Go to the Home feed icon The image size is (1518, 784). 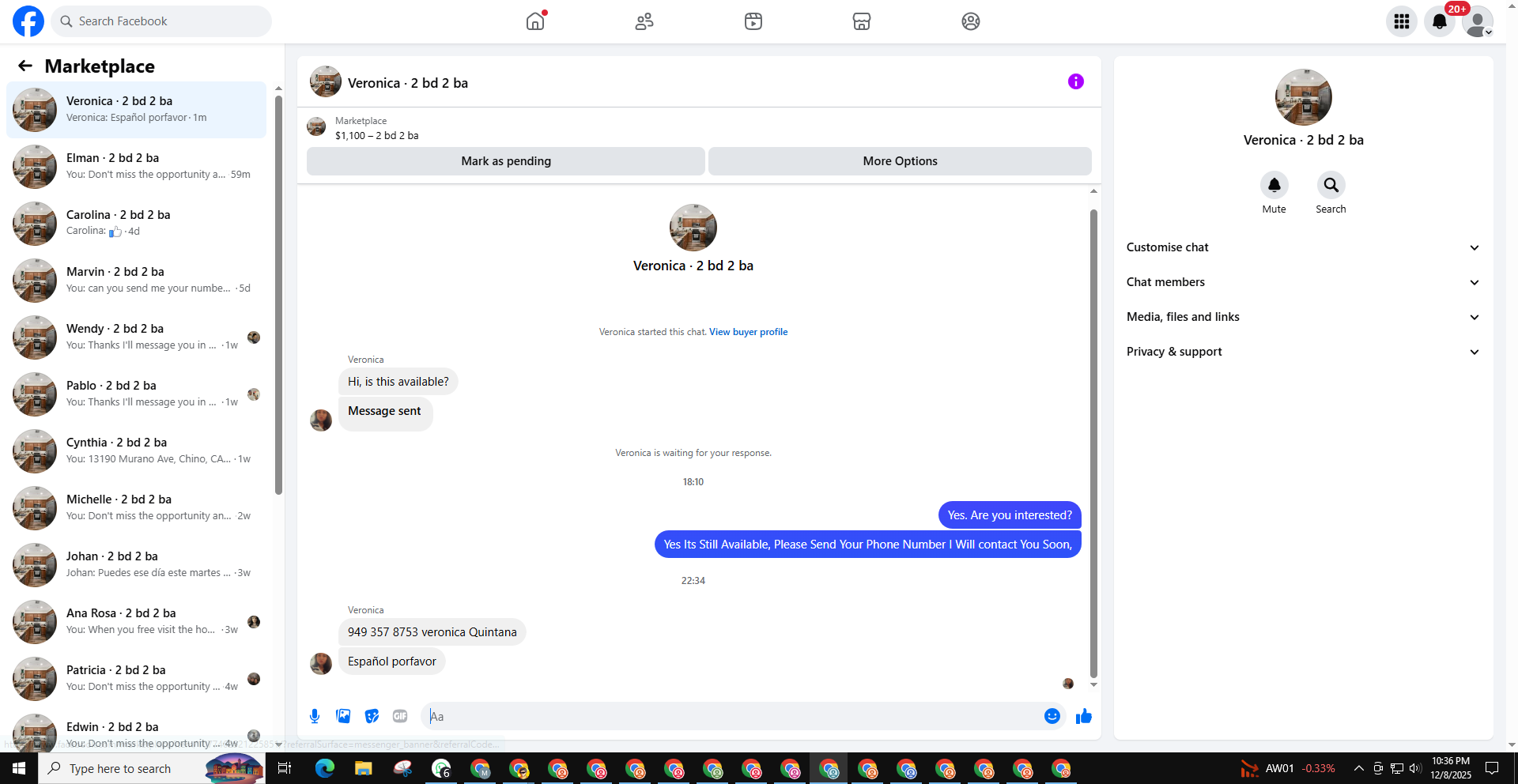click(535, 21)
